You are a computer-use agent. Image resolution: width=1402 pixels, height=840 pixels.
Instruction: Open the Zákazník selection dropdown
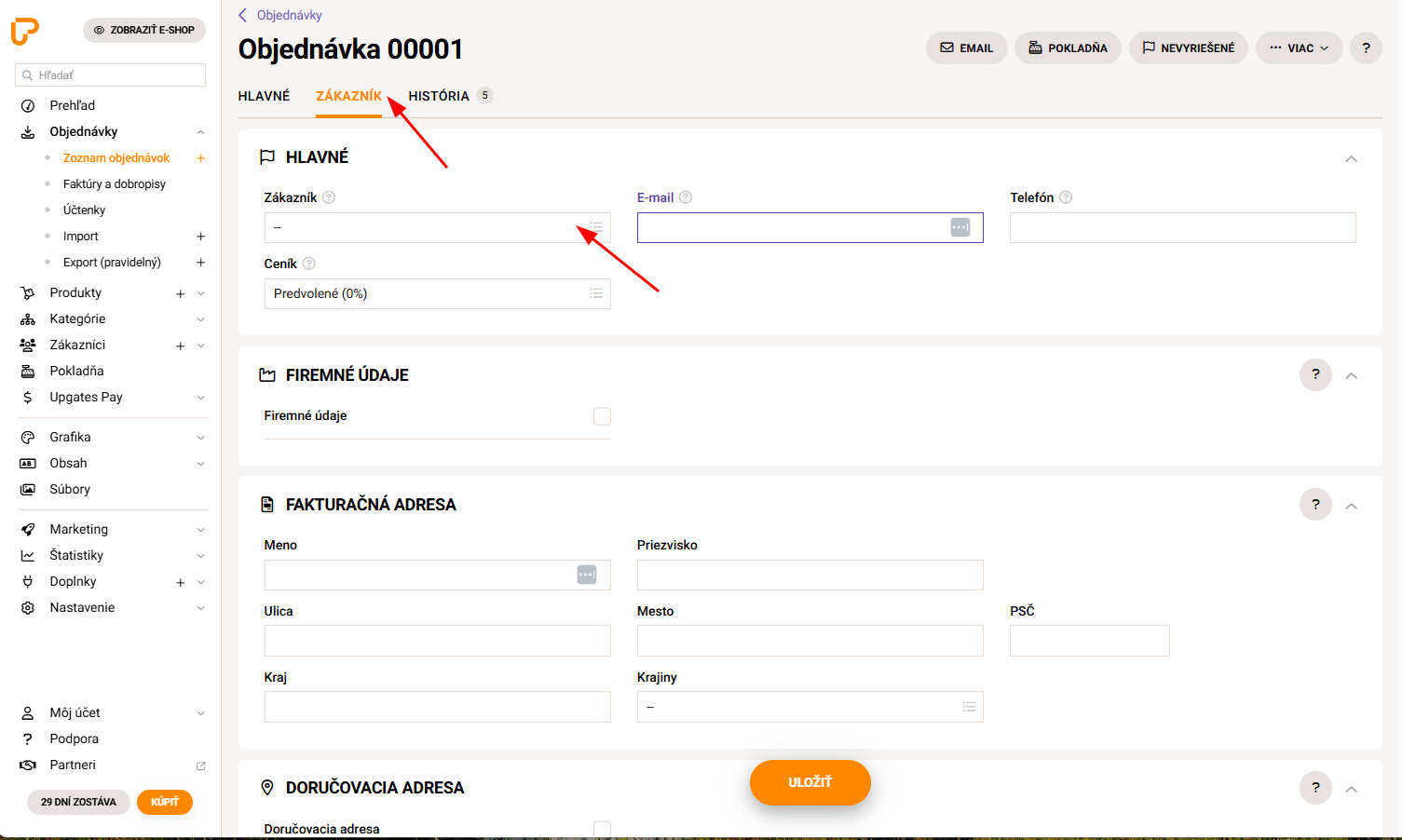coord(438,227)
